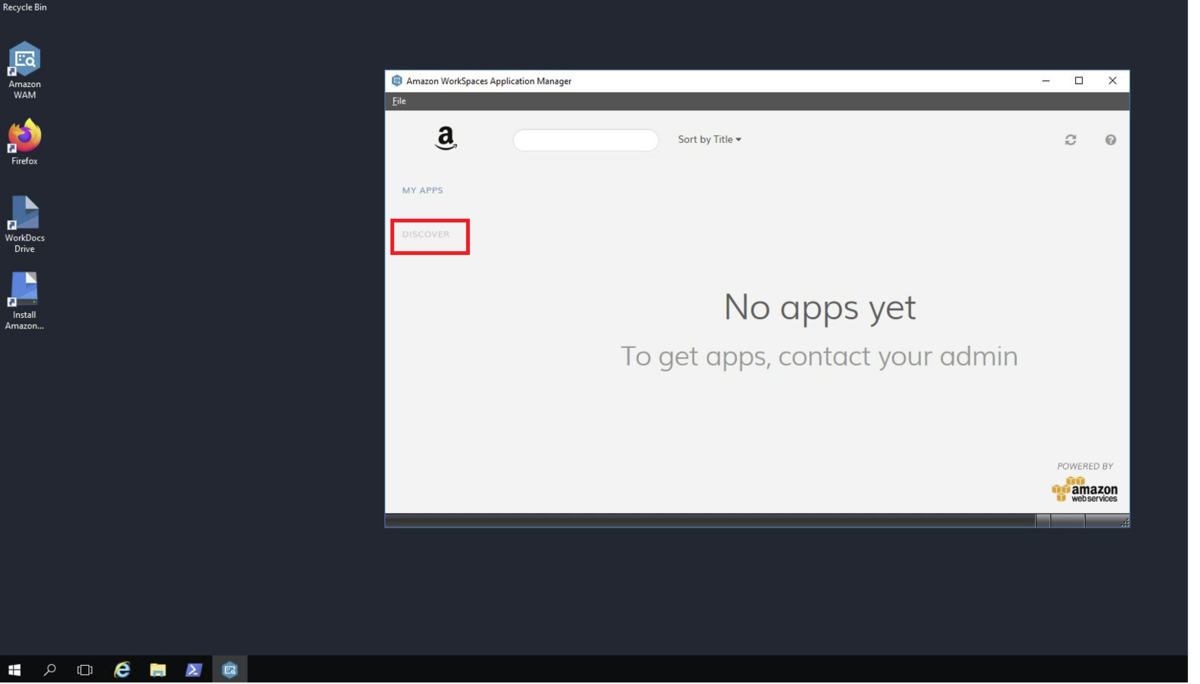The image size is (1200, 684).
Task: Focus the app search field
Action: tap(586, 140)
